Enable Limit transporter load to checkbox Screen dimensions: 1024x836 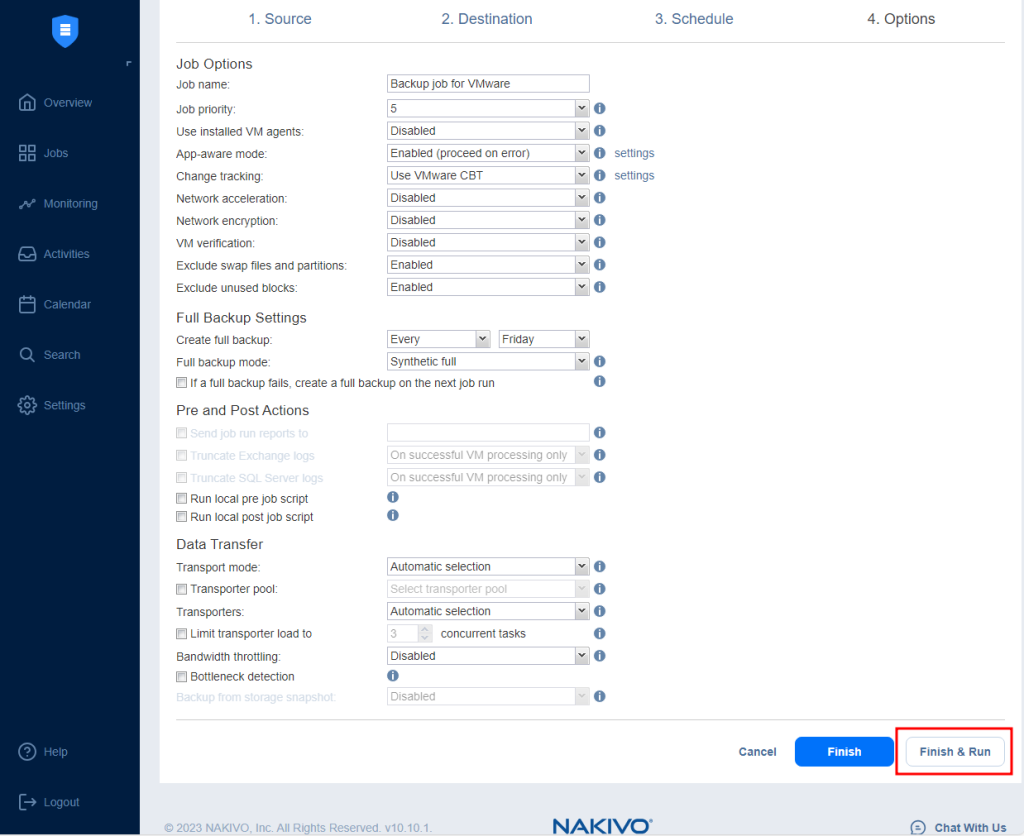tap(182, 634)
